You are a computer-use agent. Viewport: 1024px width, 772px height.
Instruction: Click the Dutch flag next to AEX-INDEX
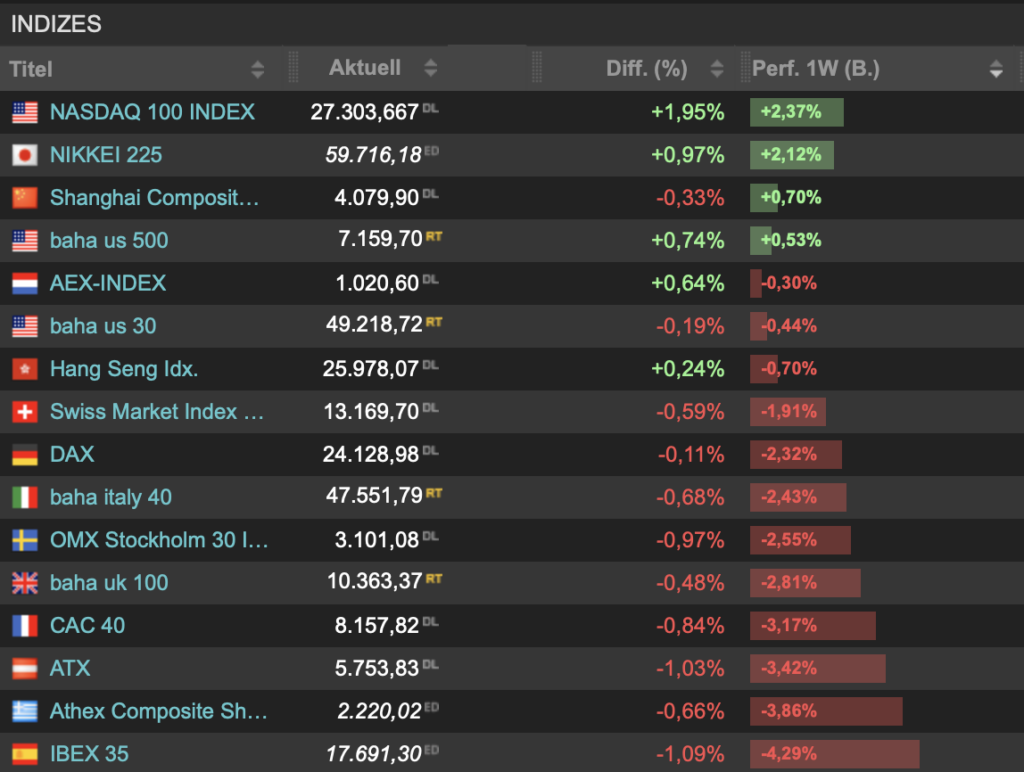(x=27, y=283)
